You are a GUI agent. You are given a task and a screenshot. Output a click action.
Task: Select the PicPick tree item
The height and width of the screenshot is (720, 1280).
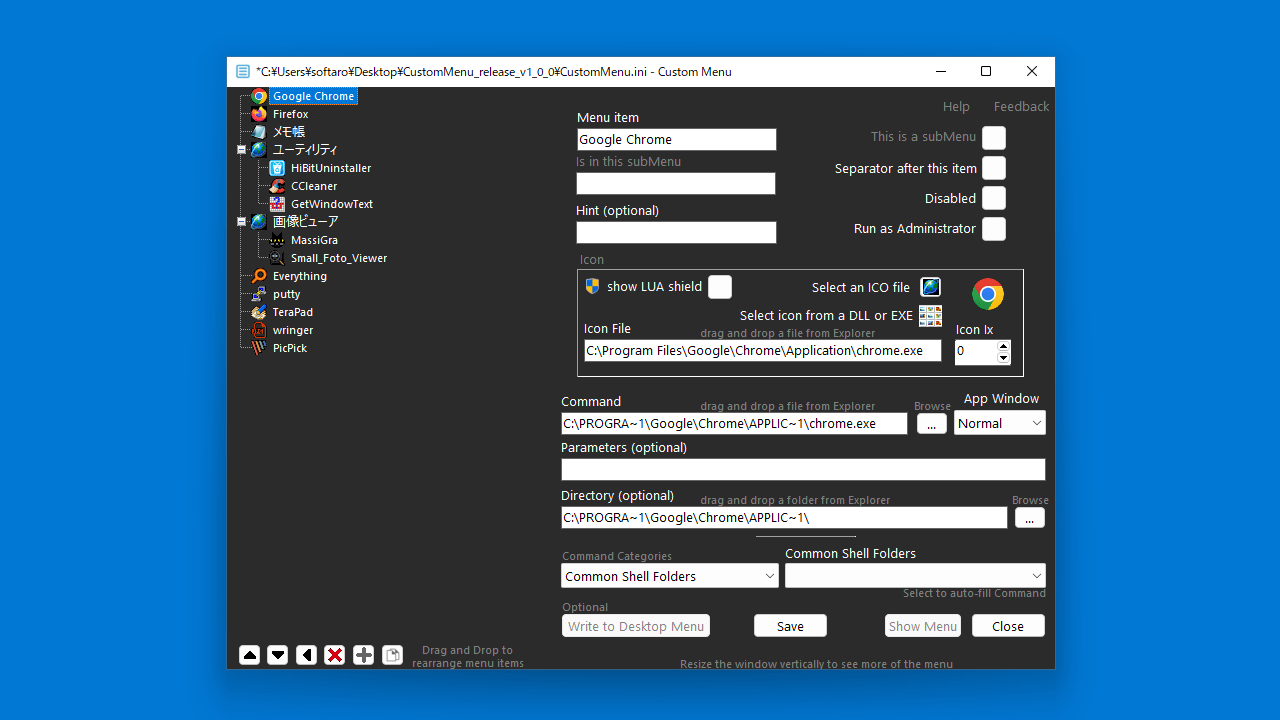(x=290, y=348)
